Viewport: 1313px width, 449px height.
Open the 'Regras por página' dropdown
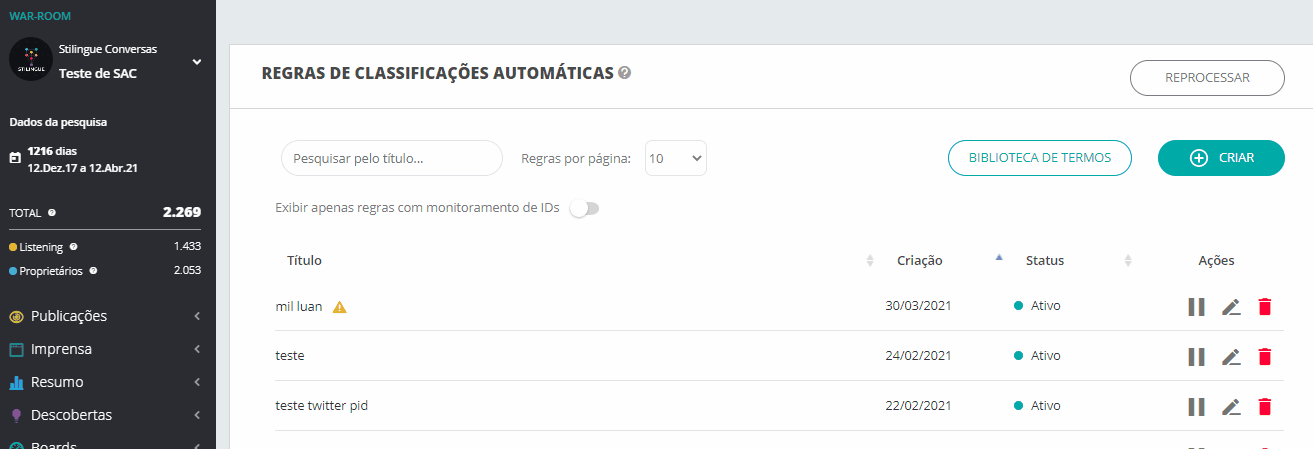click(x=676, y=158)
